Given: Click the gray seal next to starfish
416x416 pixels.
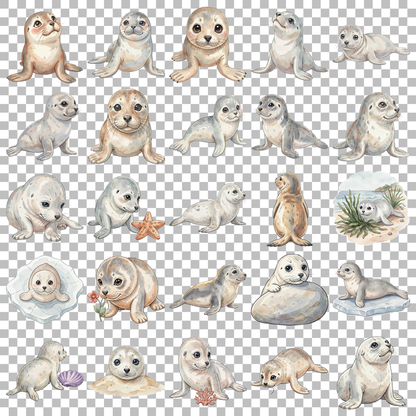Looking at the screenshot, I should pos(115,207).
